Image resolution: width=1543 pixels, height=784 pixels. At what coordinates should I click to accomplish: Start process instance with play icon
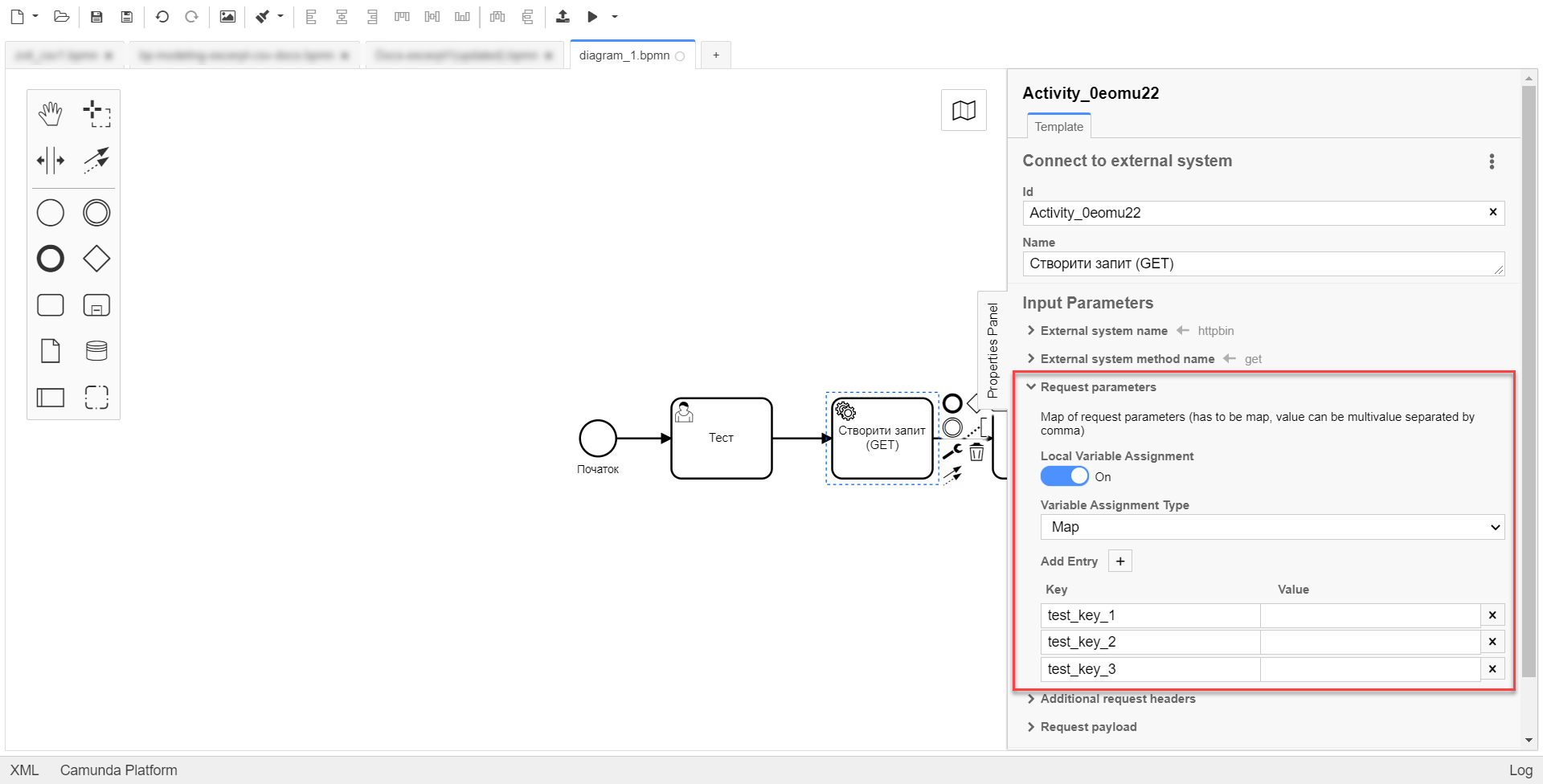point(592,16)
